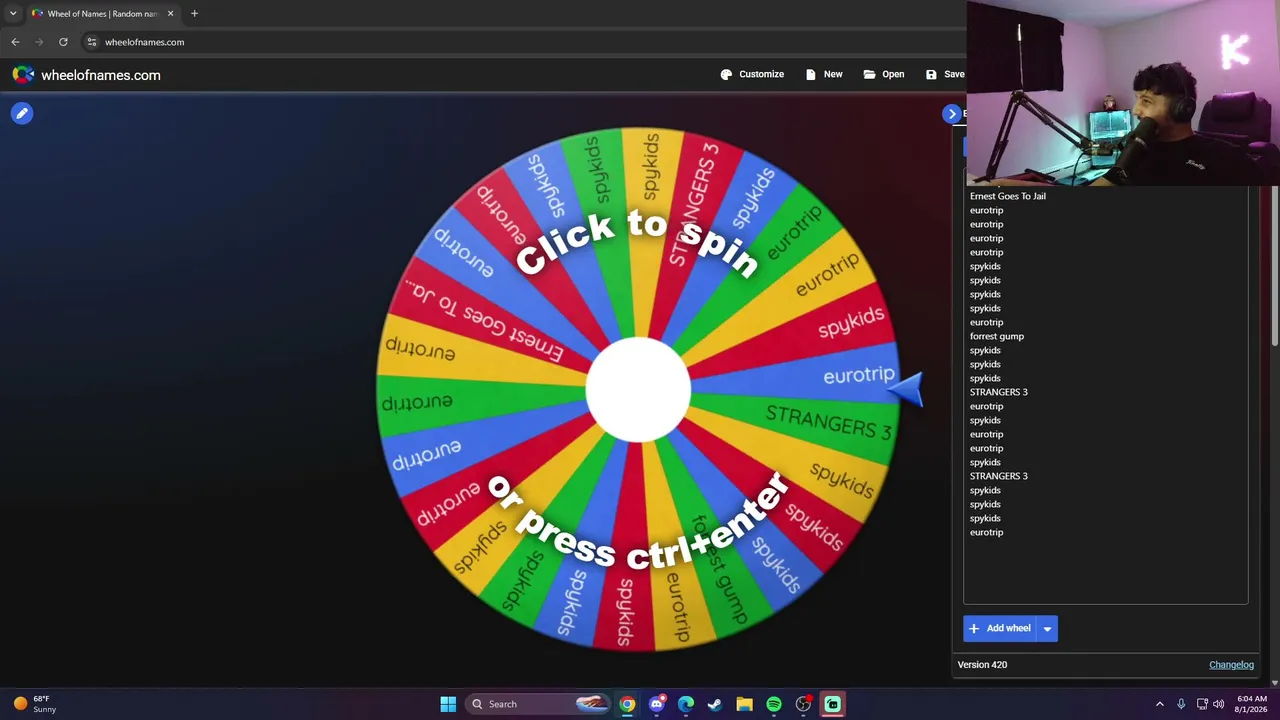Open the Add wheel dropdown arrow
Viewport: 1280px width, 720px height.
tap(1047, 628)
